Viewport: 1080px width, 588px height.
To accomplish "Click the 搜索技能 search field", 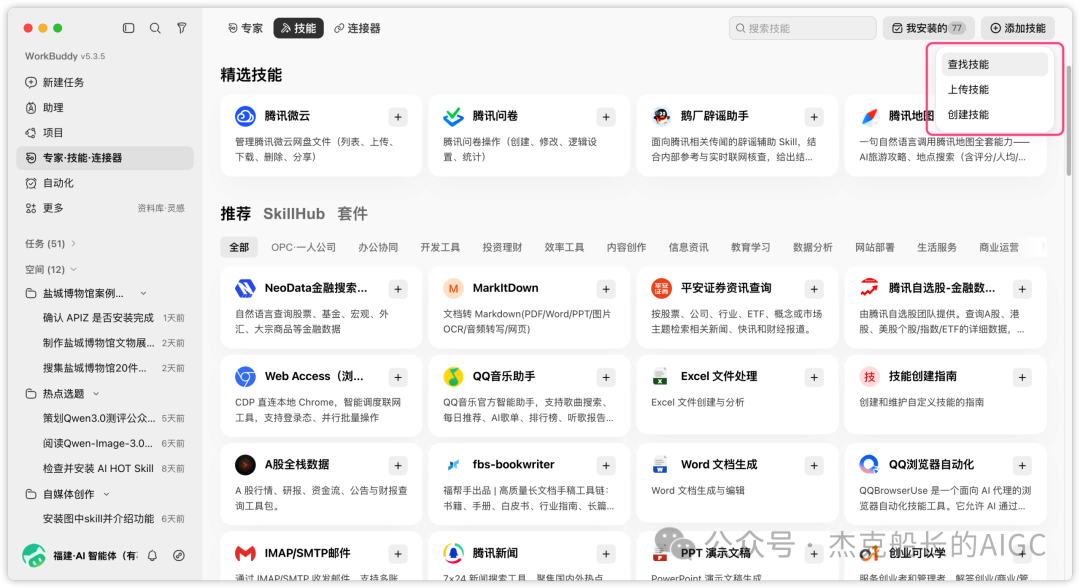I will 802,28.
